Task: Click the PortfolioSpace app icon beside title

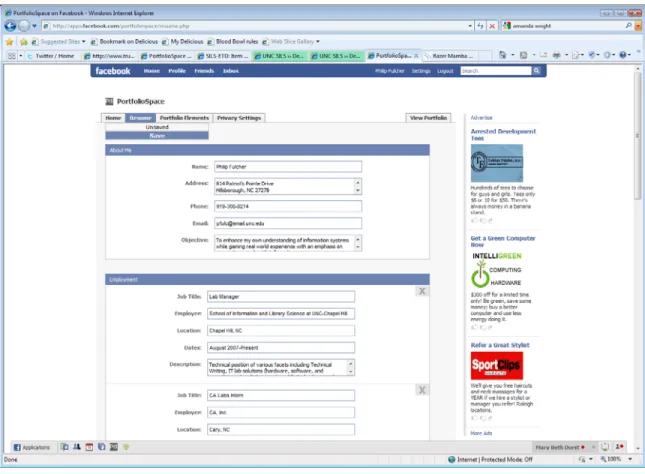Action: tap(109, 101)
